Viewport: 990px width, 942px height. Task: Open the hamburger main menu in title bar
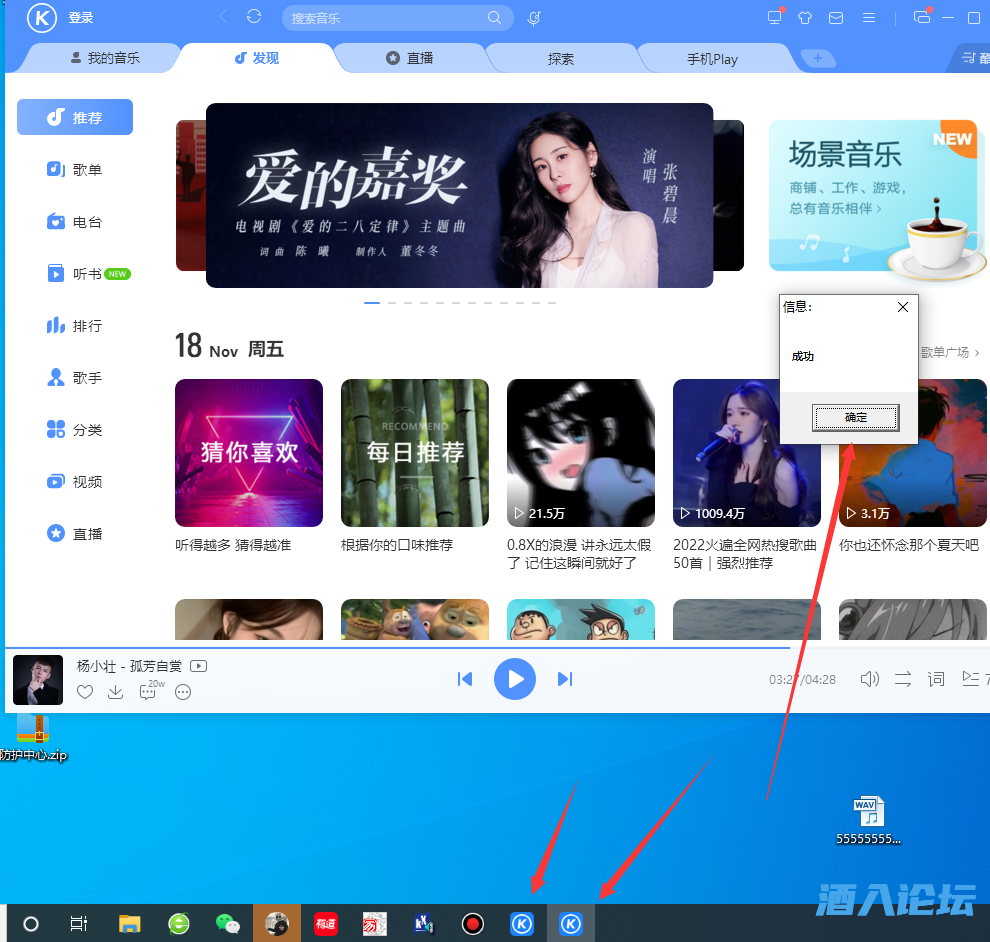pyautogui.click(x=866, y=17)
